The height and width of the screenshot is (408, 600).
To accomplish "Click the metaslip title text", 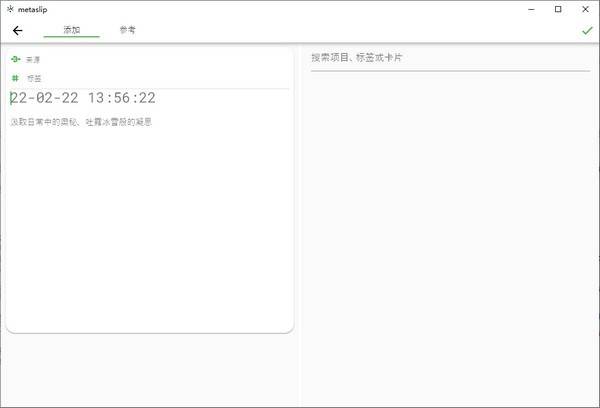I will click(33, 10).
